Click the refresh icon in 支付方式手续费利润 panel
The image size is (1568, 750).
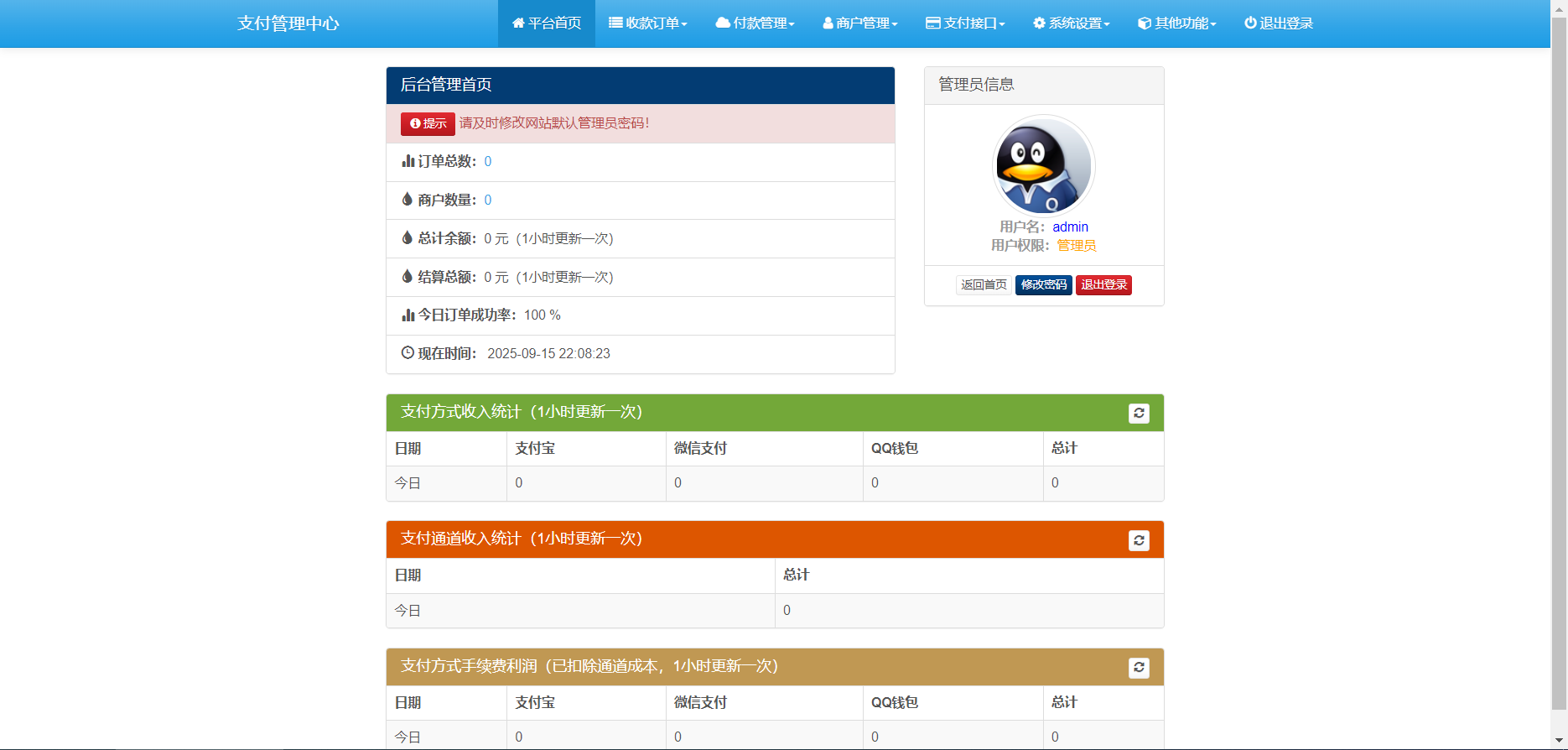[1139, 668]
